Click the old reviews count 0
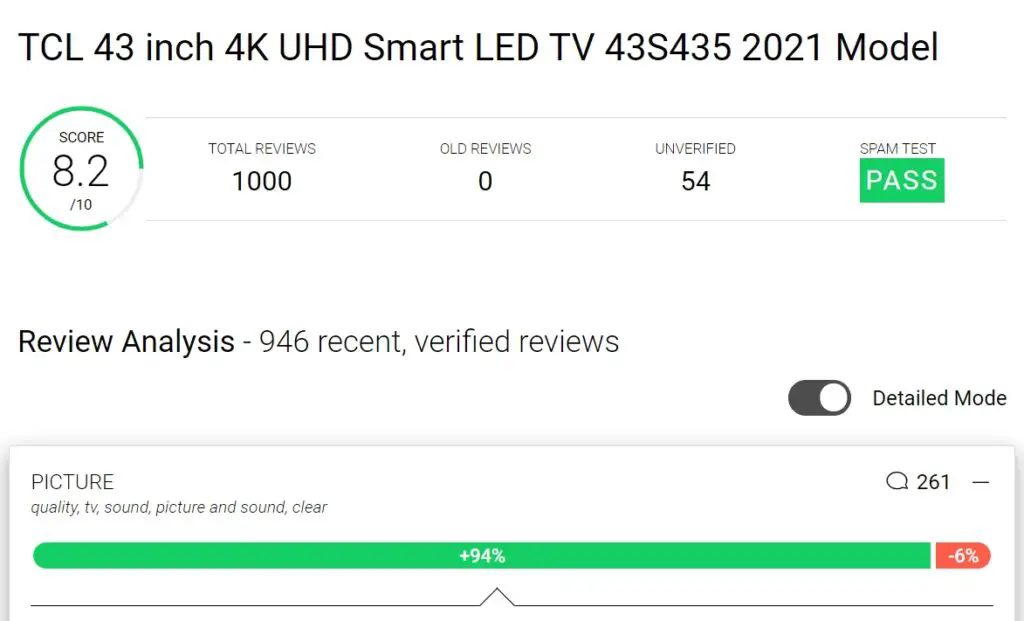This screenshot has height=621, width=1024. [x=485, y=181]
